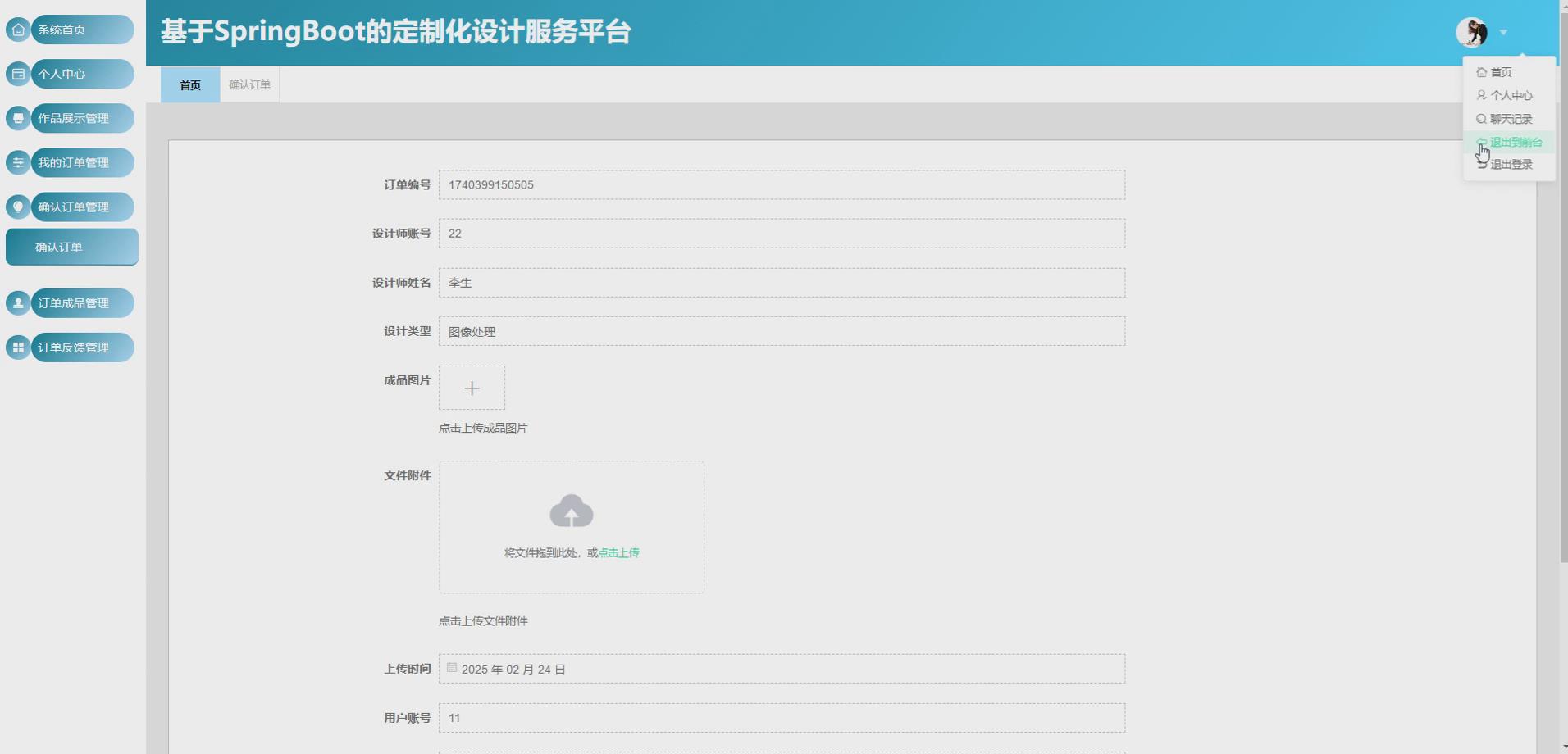Select the 确认订单管理 location icon

[17, 207]
